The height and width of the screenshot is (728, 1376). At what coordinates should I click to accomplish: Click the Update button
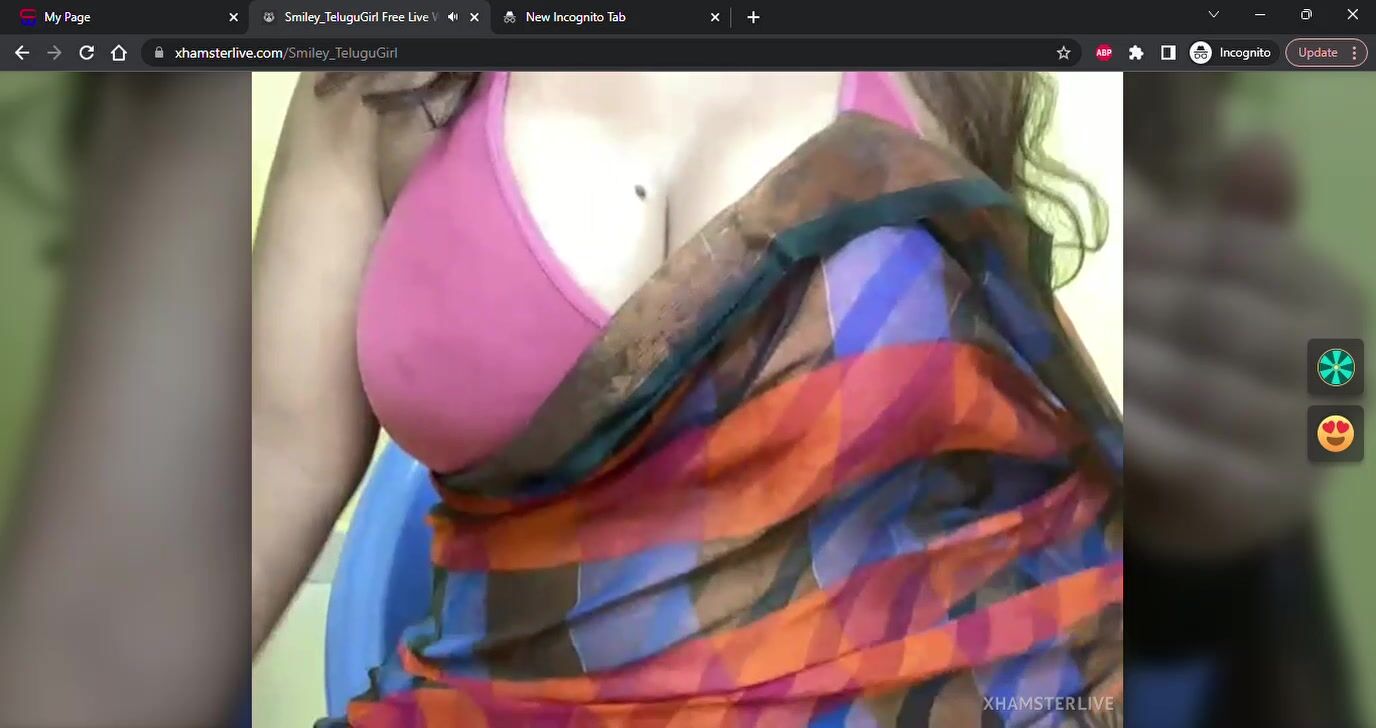point(1317,53)
